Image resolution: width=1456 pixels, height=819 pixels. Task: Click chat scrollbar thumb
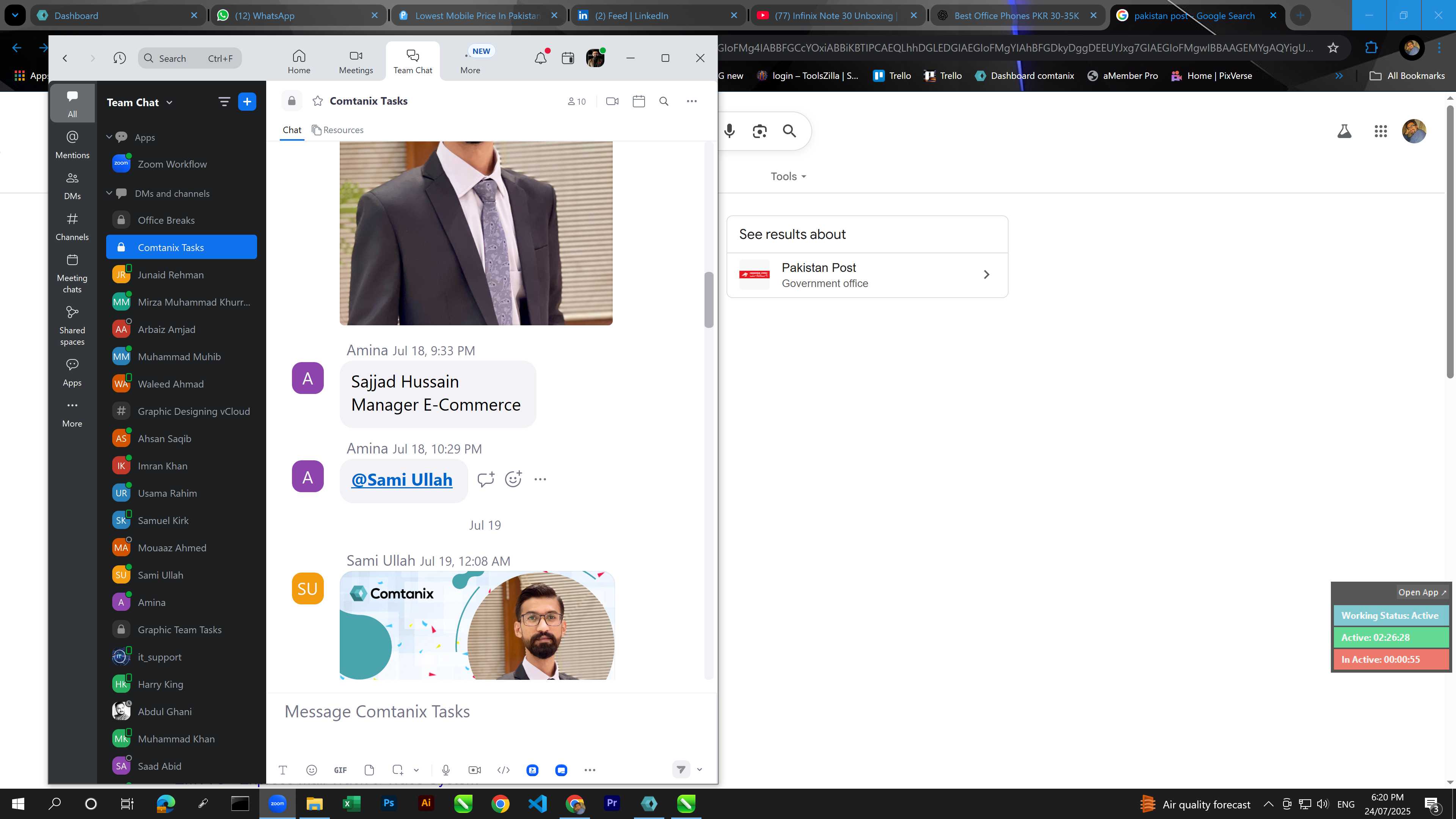click(709, 300)
